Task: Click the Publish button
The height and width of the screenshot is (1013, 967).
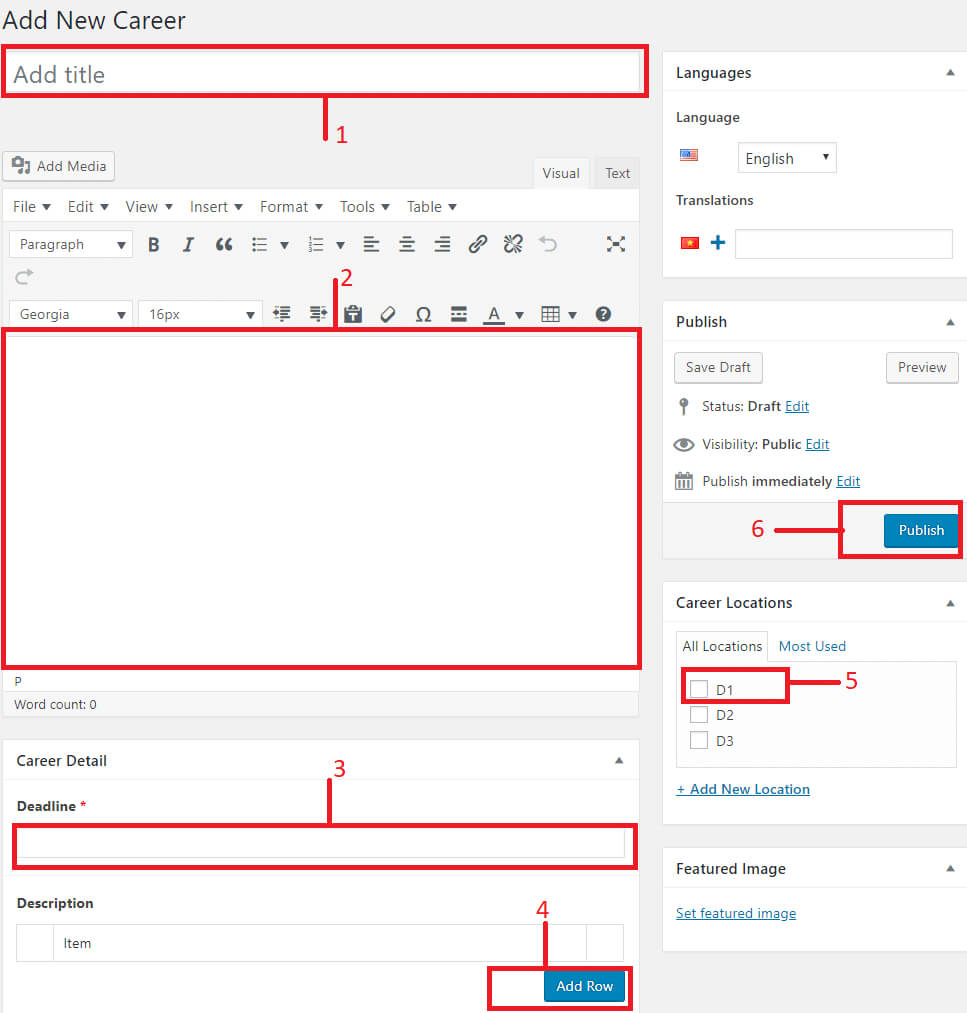Action: point(920,530)
